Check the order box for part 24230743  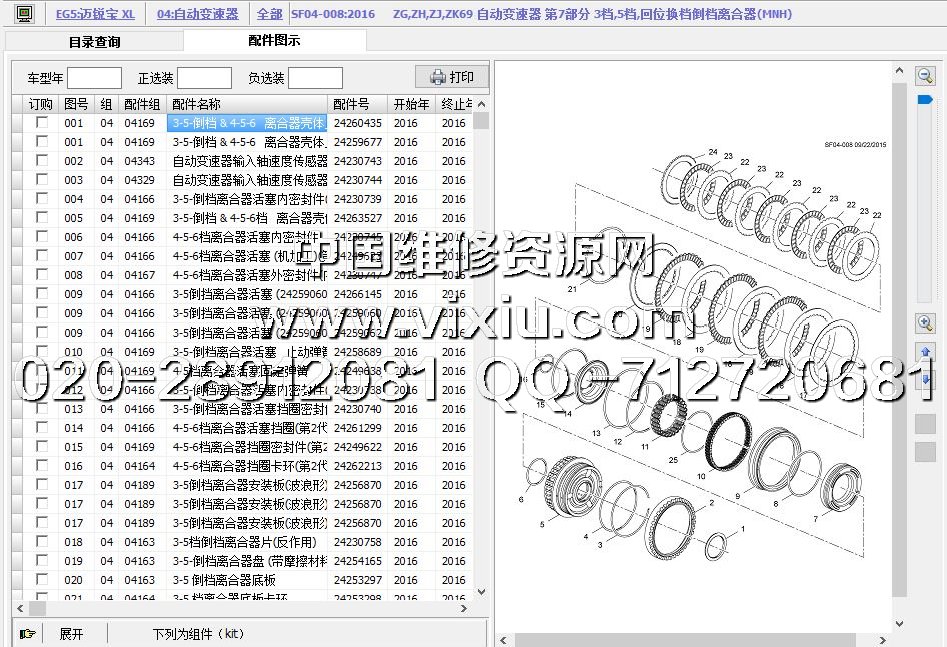pos(42,161)
